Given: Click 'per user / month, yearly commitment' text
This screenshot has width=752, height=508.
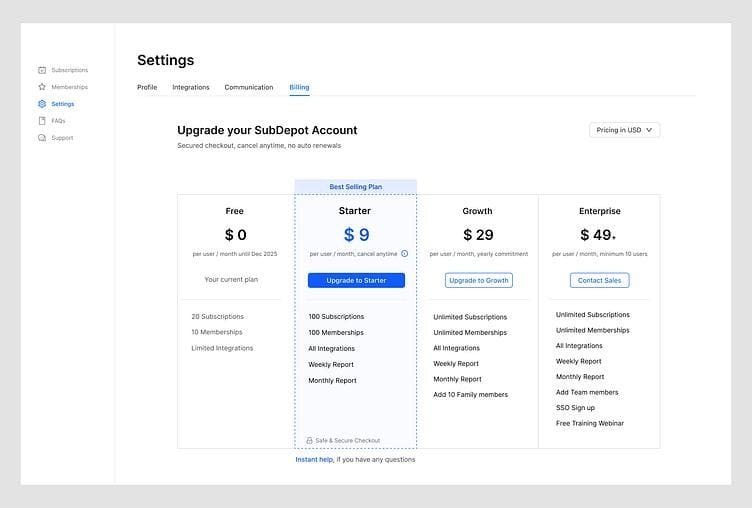Looking at the screenshot, I should tap(479, 254).
